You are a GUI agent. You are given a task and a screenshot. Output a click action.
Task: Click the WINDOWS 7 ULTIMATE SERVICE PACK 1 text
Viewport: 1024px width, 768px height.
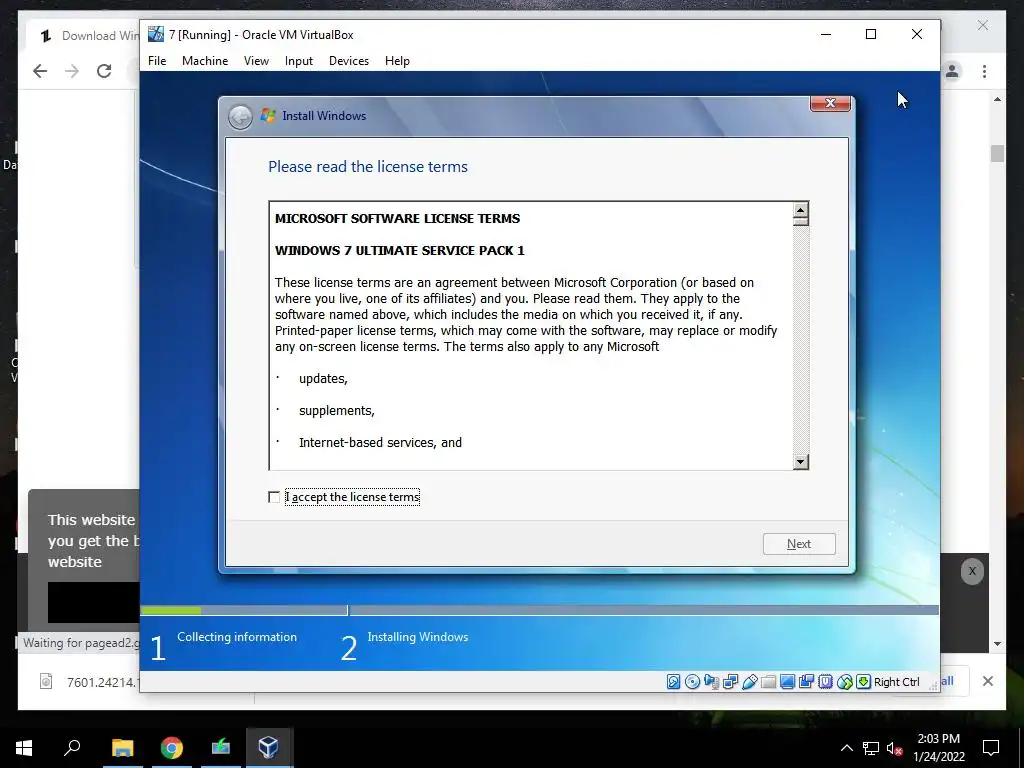pos(400,250)
